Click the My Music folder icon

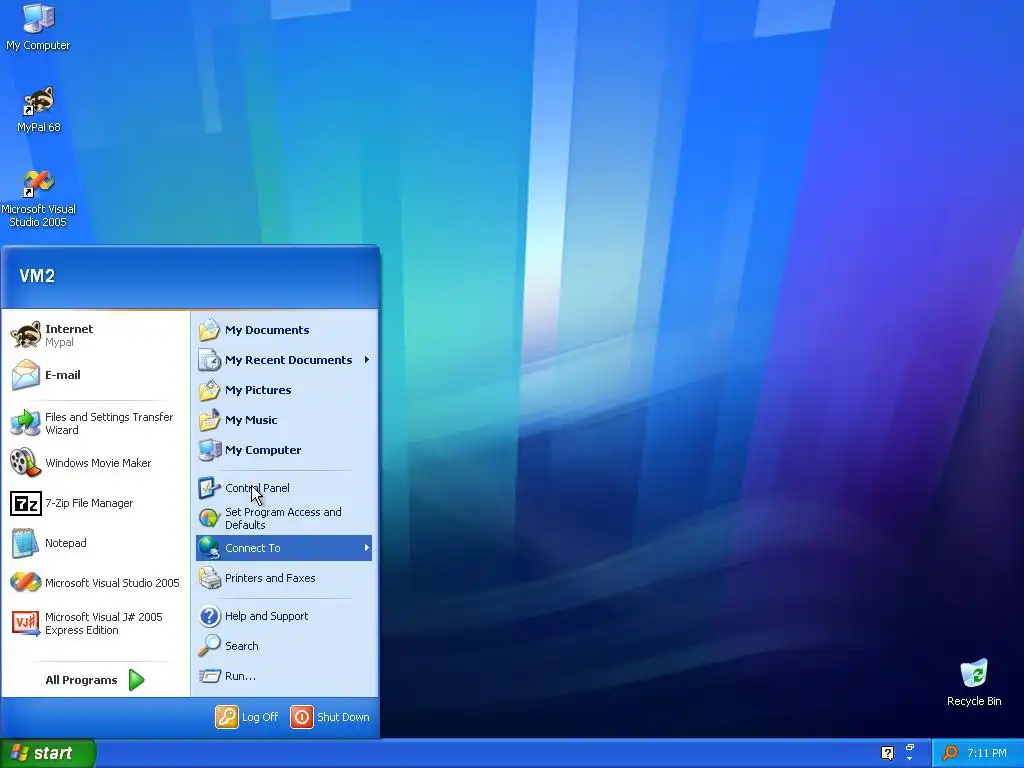209,420
